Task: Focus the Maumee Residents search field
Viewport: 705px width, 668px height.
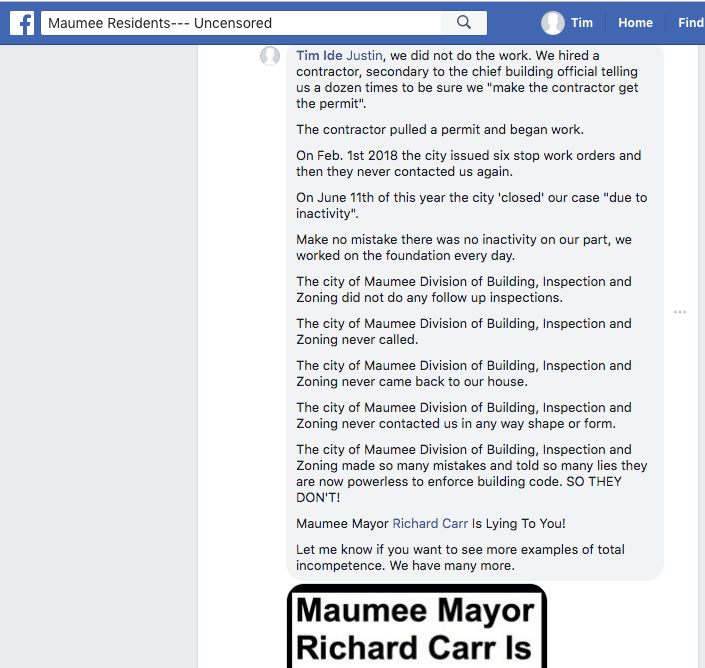Action: 240,23
